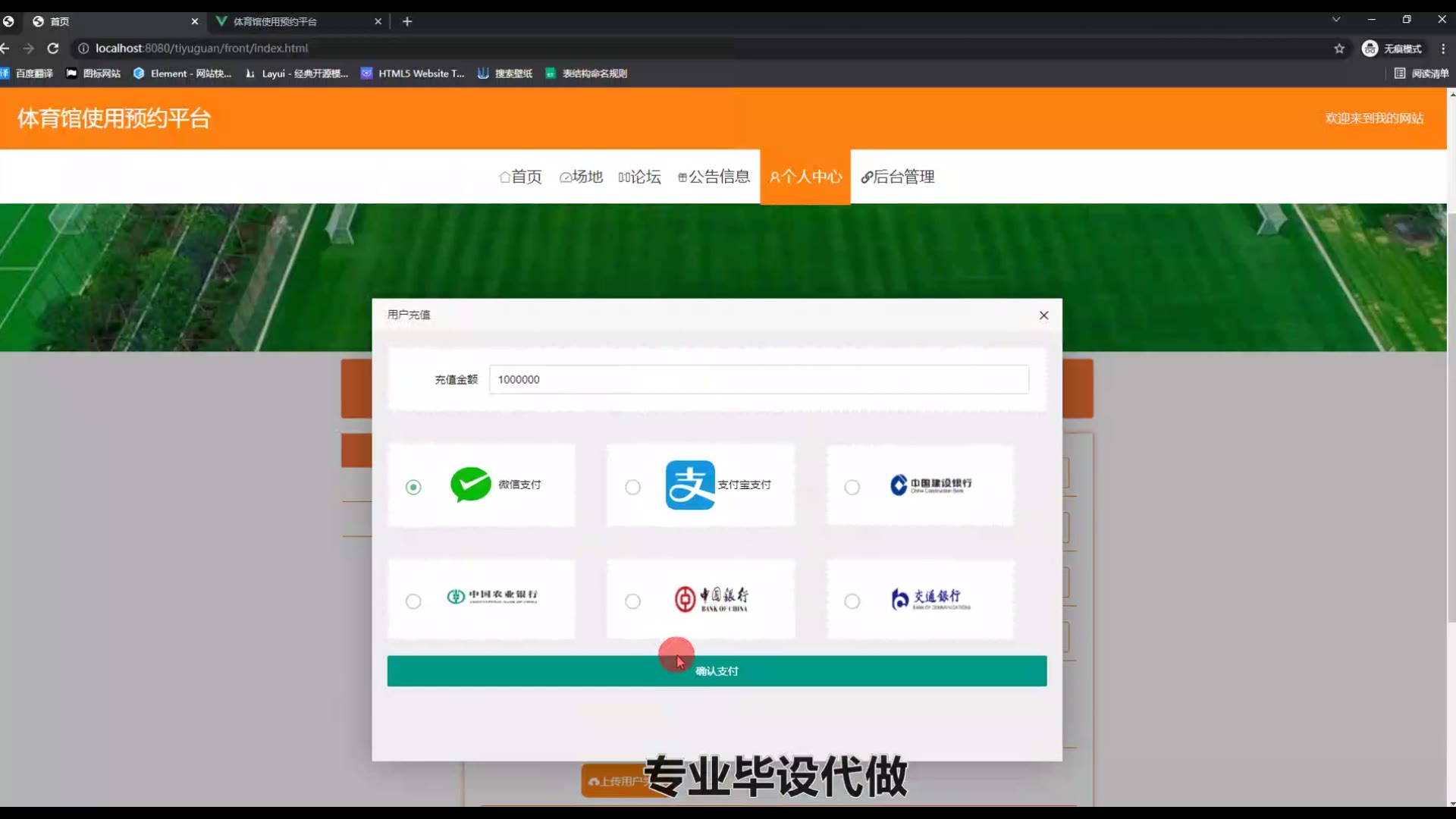Open the 论坛 forum menu item
This screenshot has width=1456, height=819.
pos(639,177)
